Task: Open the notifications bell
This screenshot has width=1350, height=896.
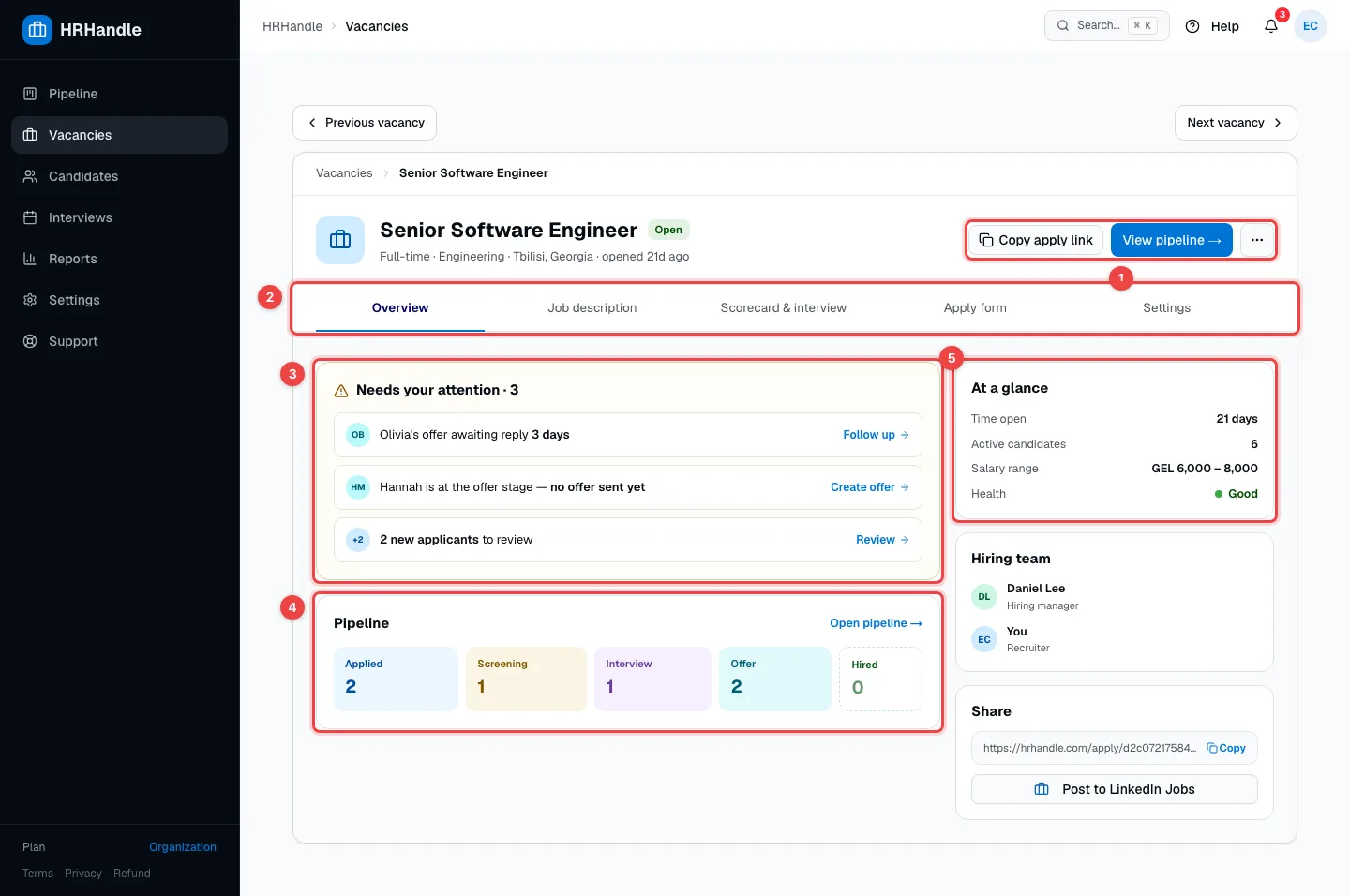Action: [1271, 26]
